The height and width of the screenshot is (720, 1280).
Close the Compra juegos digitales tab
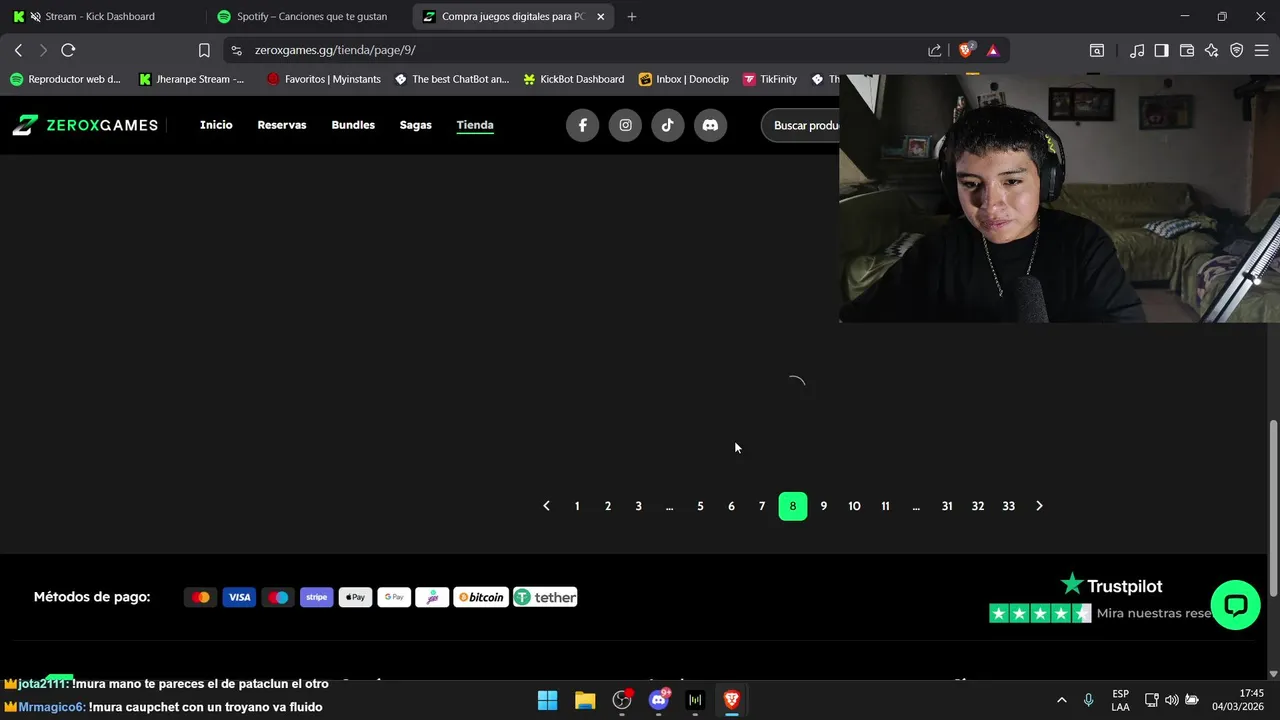[x=600, y=17]
